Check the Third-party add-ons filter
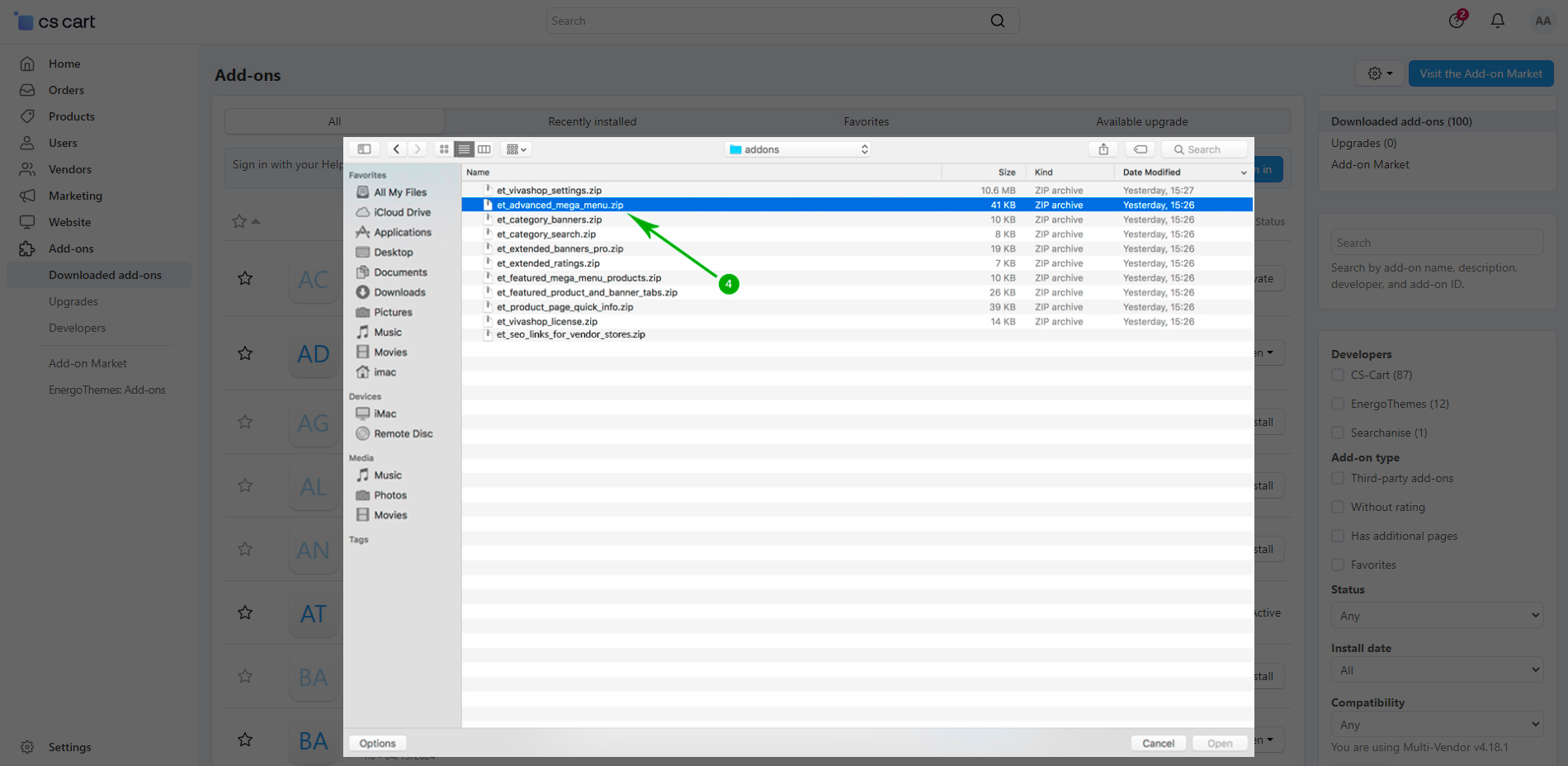Image resolution: width=1568 pixels, height=766 pixels. point(1338,478)
